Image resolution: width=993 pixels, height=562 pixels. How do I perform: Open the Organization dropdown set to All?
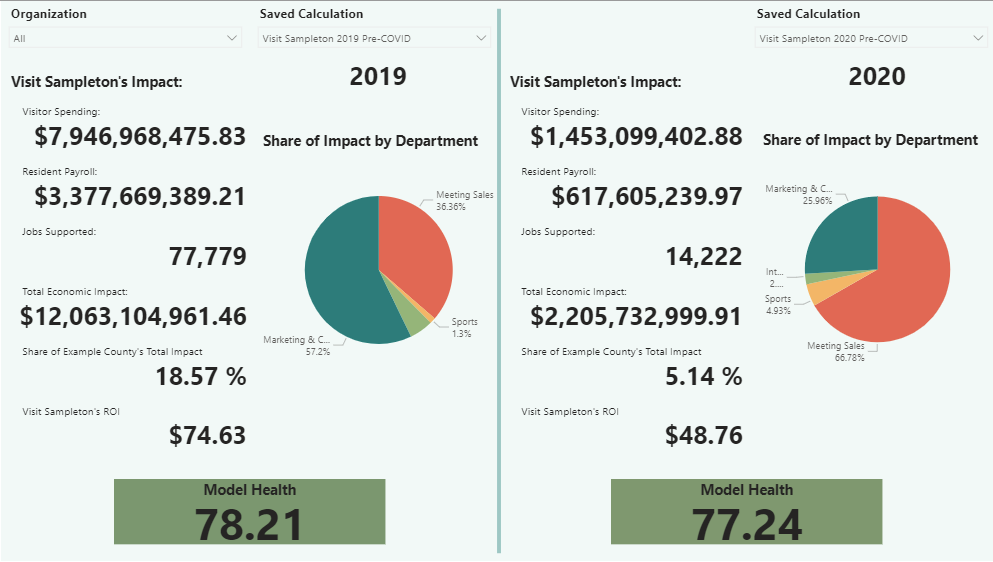[x=125, y=38]
